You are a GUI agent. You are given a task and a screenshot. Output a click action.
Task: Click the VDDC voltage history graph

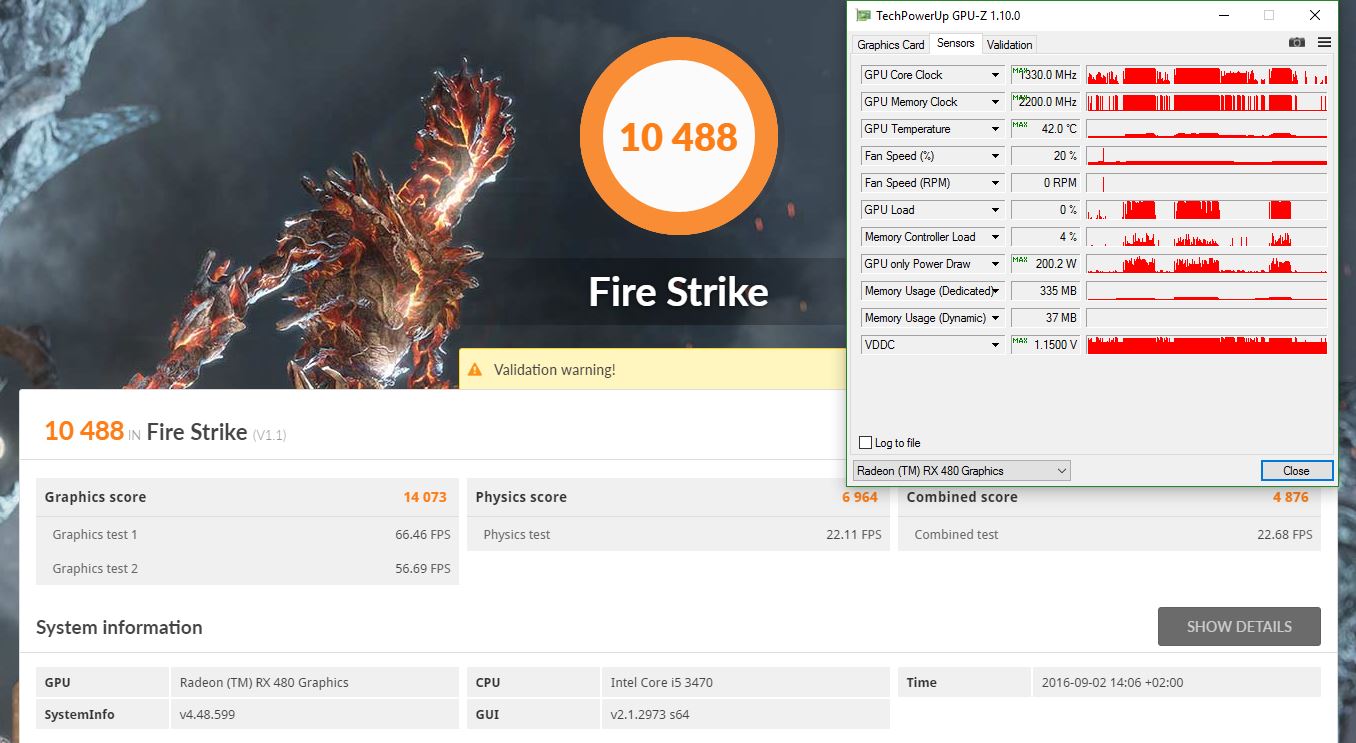tap(1207, 345)
